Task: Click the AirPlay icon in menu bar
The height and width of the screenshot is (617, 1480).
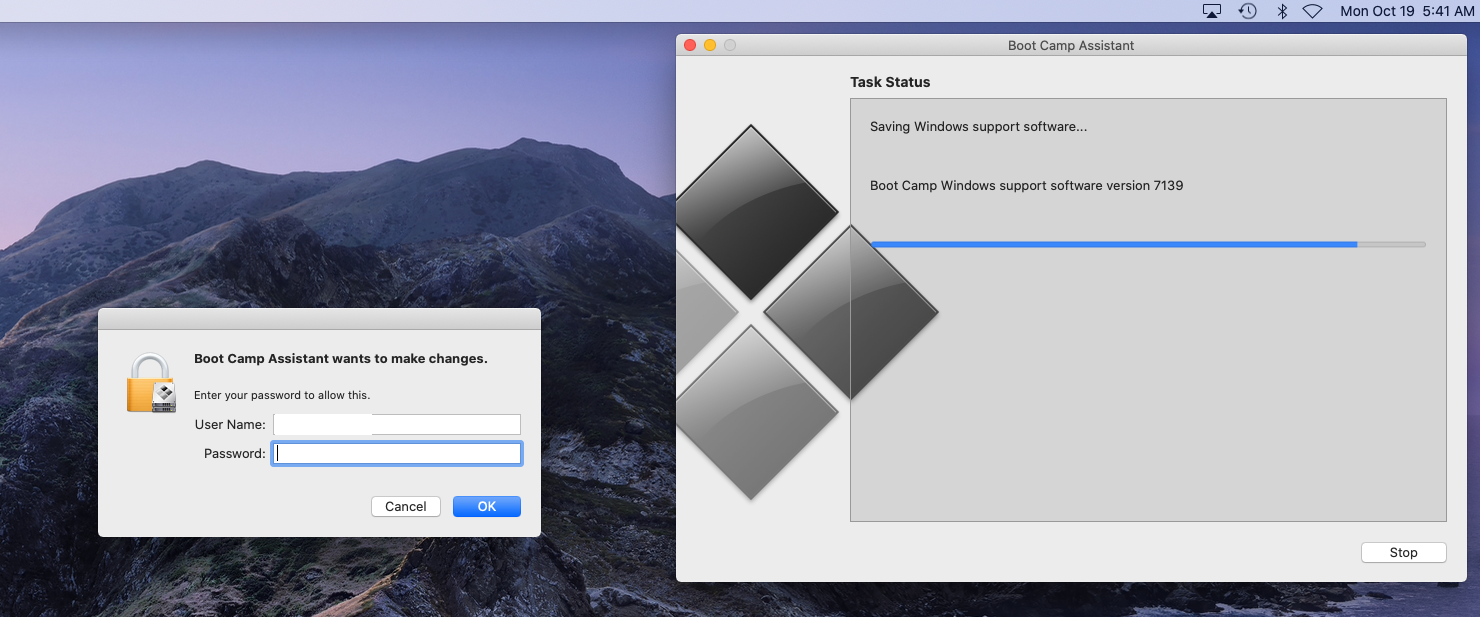Action: pos(1211,11)
